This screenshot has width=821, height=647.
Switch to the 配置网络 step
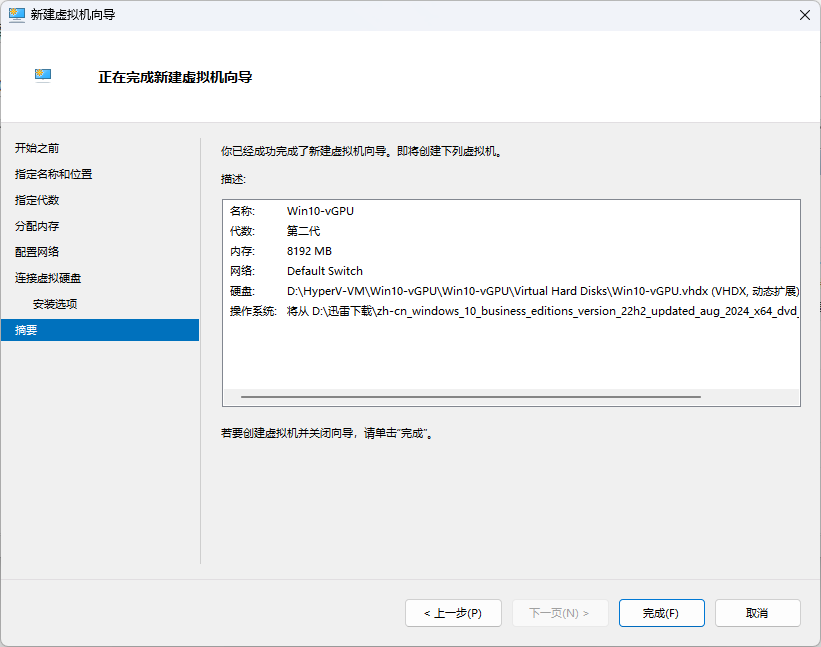point(37,252)
